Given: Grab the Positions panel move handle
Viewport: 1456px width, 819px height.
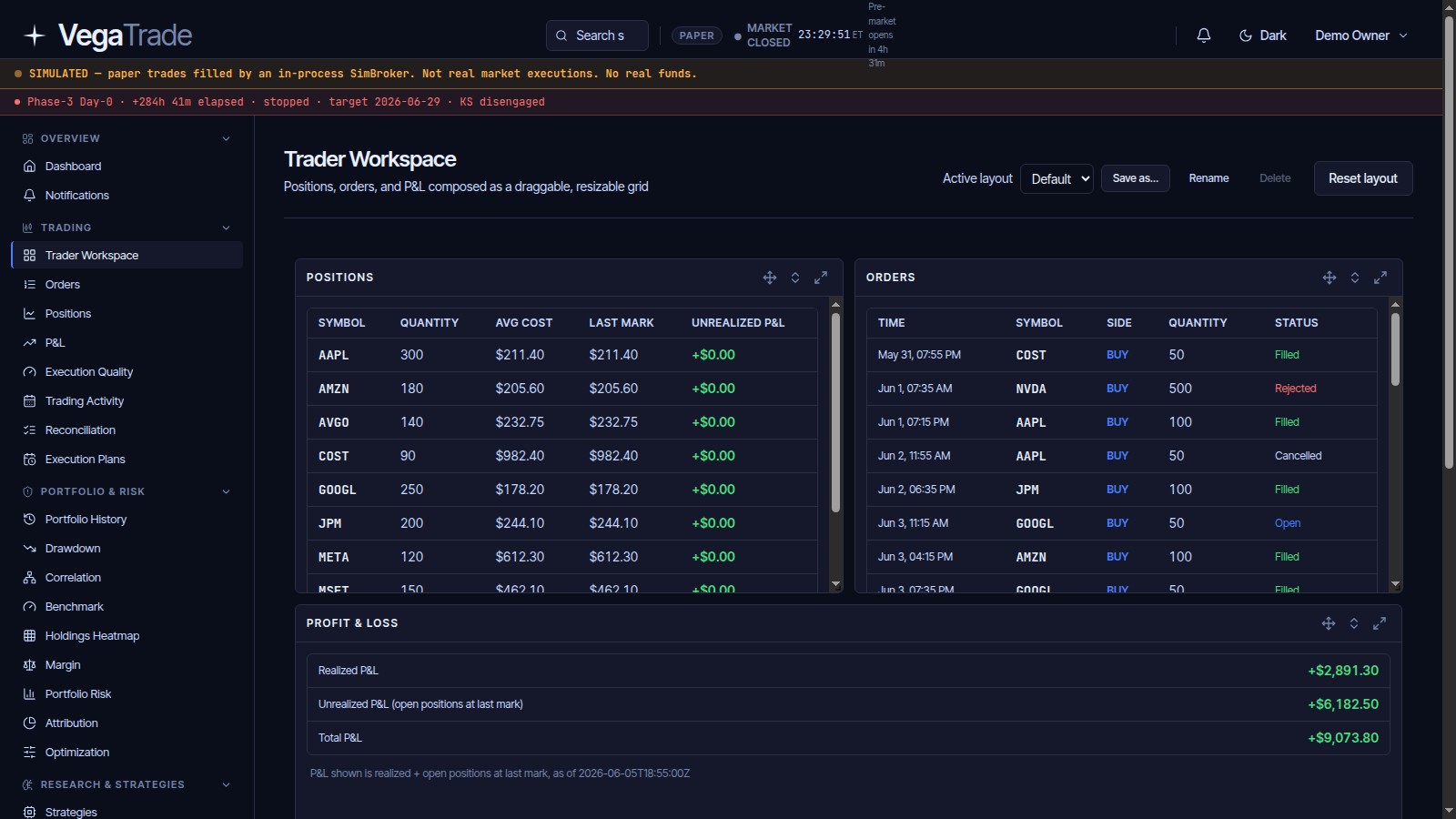Looking at the screenshot, I should click(770, 278).
